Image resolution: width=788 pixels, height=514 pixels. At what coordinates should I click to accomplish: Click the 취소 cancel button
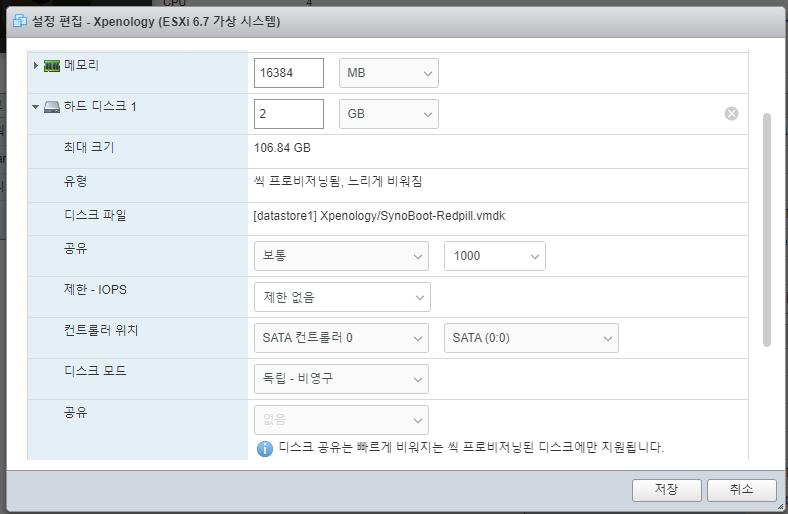pyautogui.click(x=742, y=490)
